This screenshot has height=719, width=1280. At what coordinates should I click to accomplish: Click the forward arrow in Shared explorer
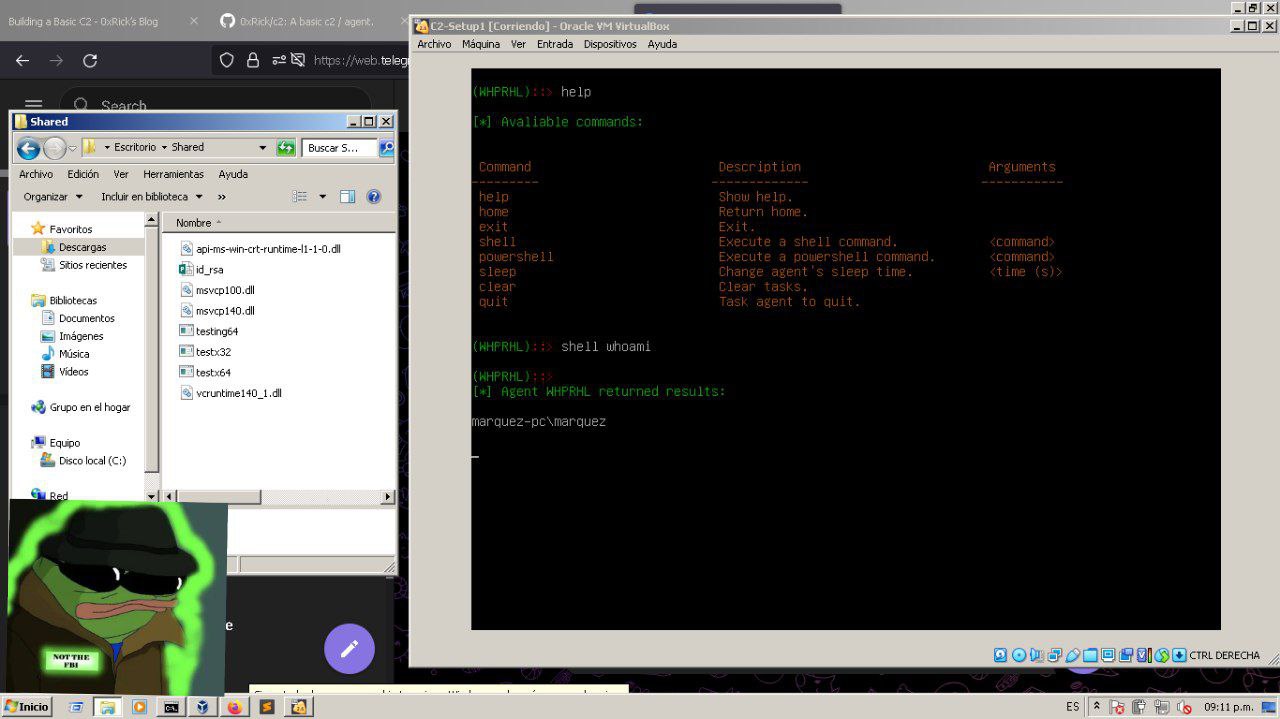(54, 148)
